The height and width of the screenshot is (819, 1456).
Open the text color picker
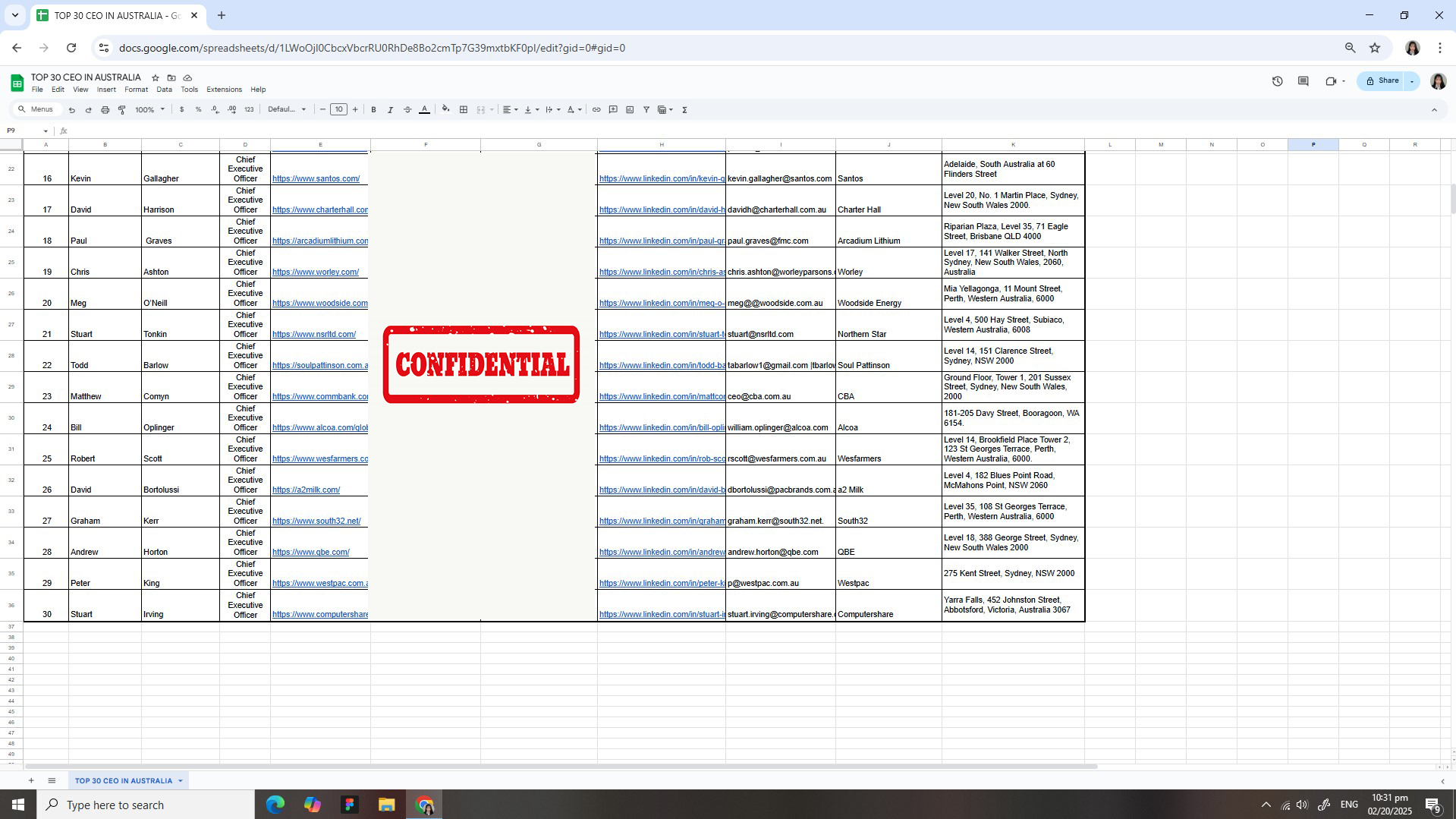424,110
